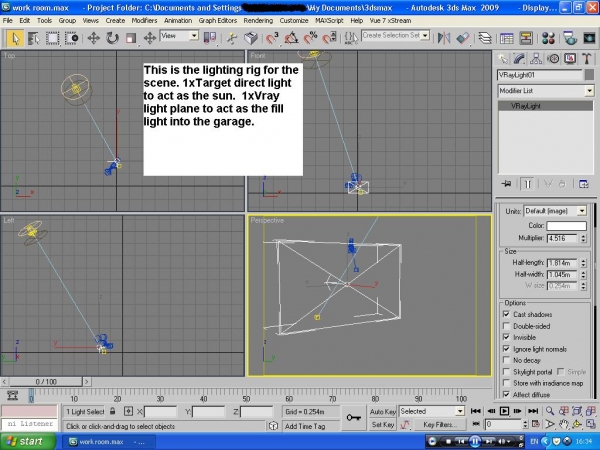The image size is (600, 450).
Task: Activate the Select and Rotate tool
Action: click(x=112, y=38)
